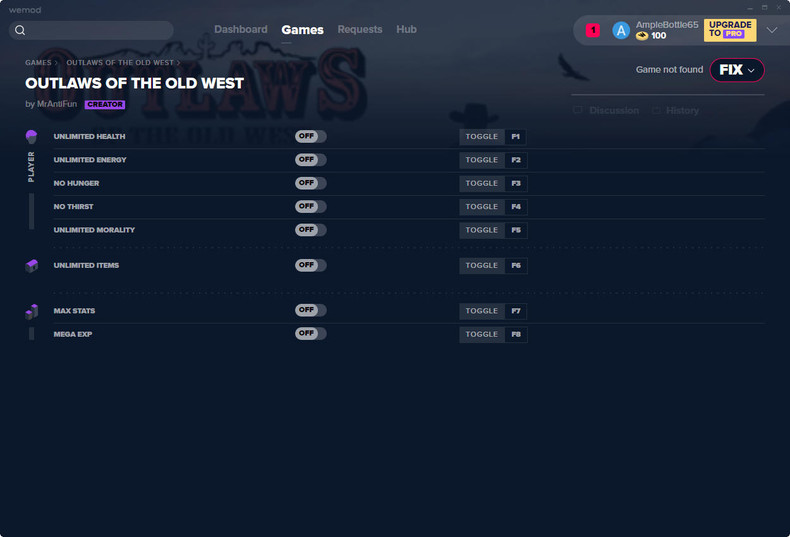The image size is (790, 537).
Task: Click Toggle button for No Thirst
Action: tap(482, 207)
